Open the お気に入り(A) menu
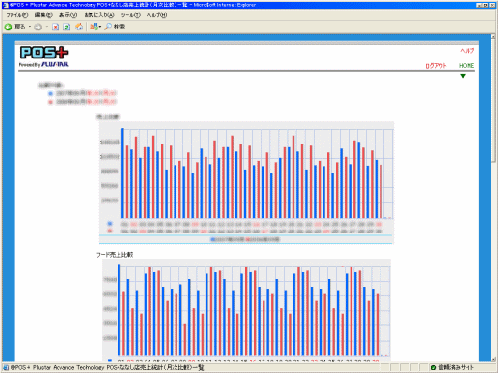Image resolution: width=498 pixels, height=373 pixels. [99, 15]
